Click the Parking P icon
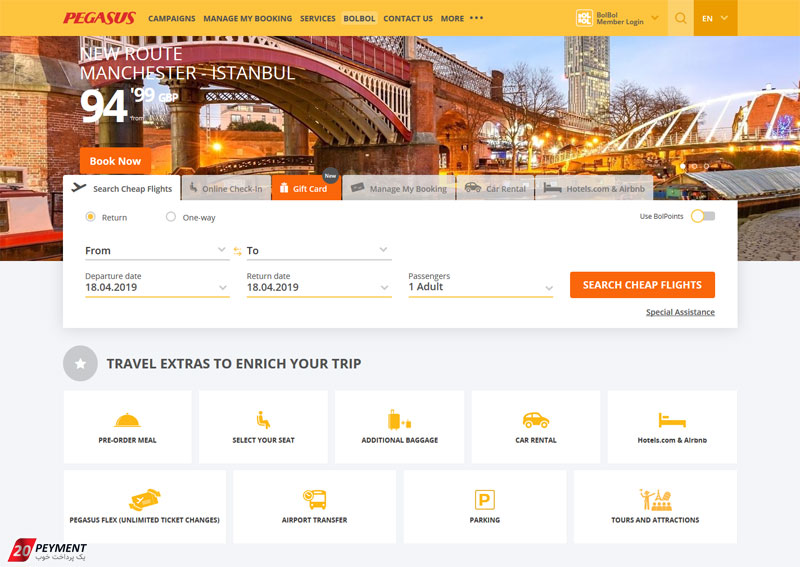 tap(485, 499)
